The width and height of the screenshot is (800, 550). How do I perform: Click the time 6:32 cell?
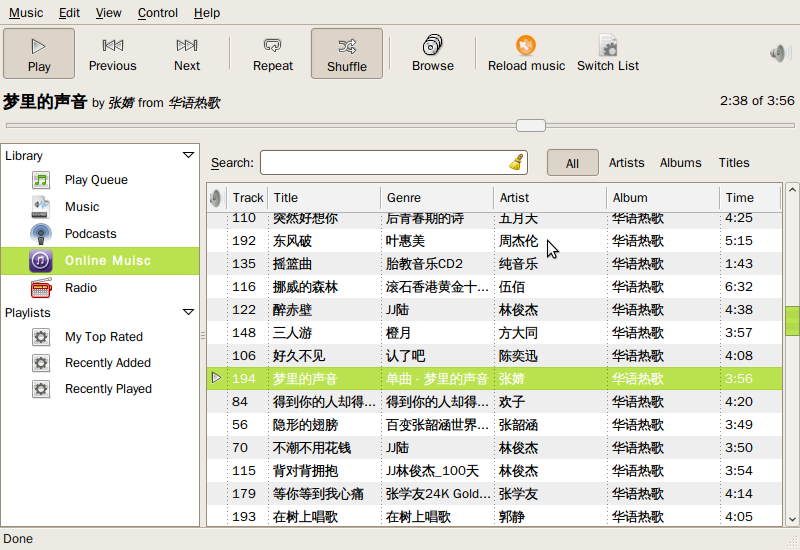coord(739,287)
